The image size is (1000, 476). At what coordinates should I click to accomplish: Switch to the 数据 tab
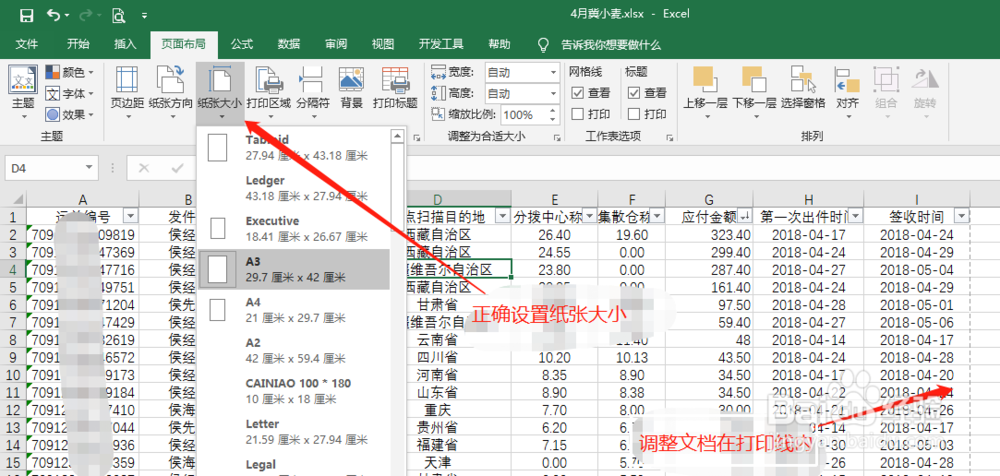[289, 45]
